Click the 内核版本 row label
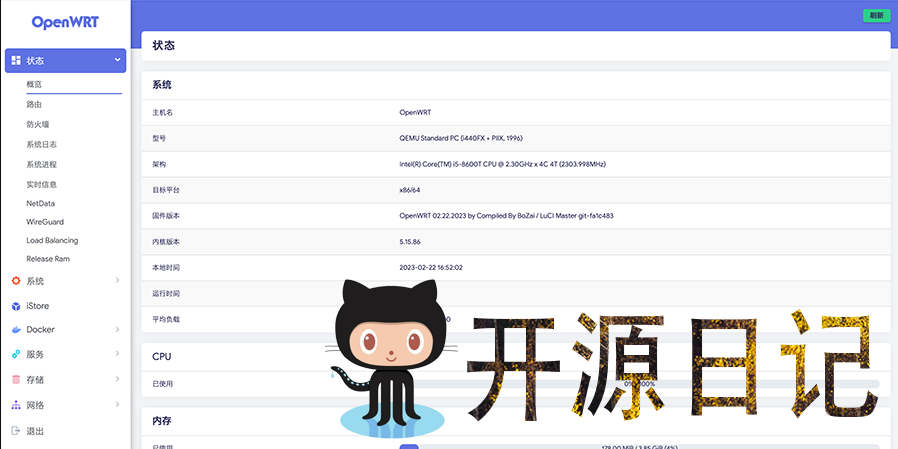The height and width of the screenshot is (449, 898). (166, 242)
